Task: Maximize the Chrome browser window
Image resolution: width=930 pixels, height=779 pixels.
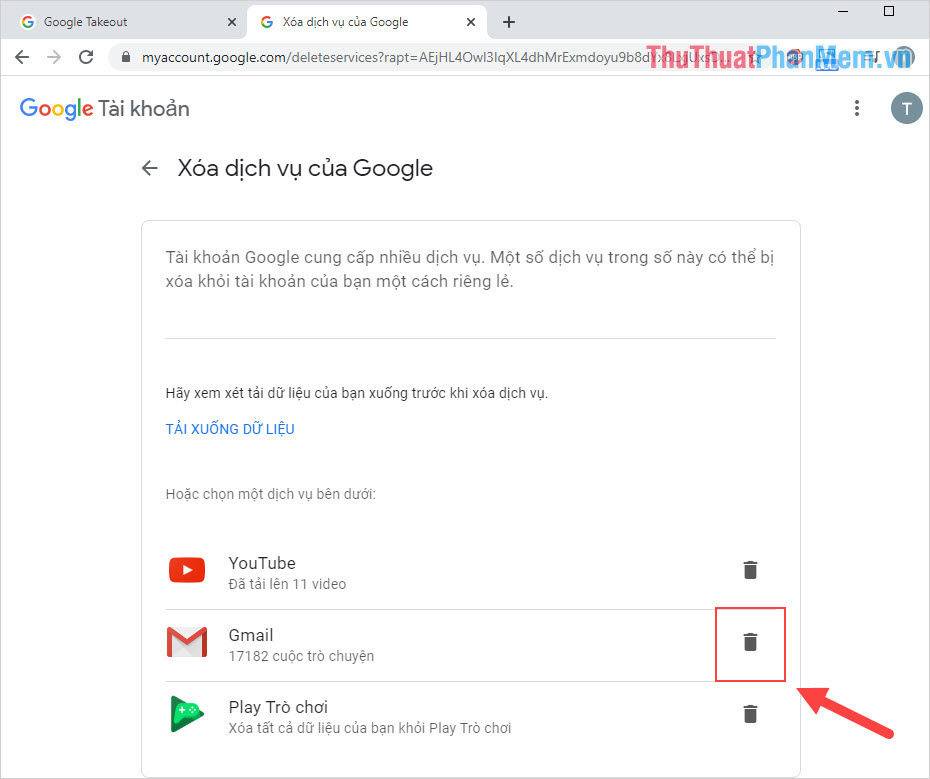Action: pos(888,11)
